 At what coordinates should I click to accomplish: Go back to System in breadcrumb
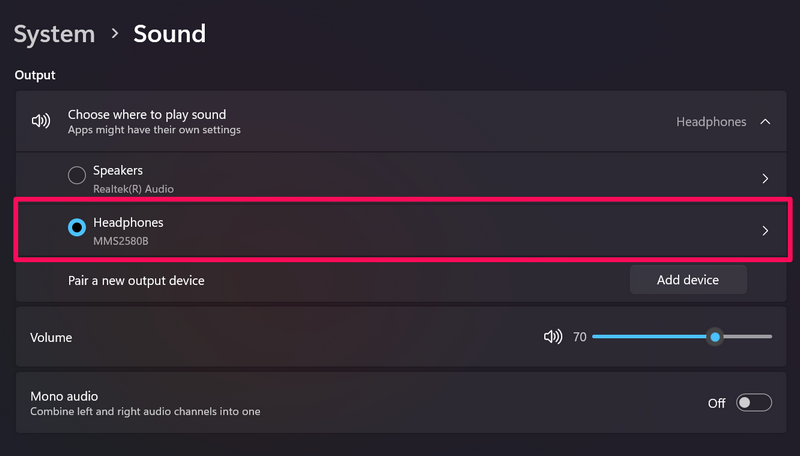tap(53, 34)
